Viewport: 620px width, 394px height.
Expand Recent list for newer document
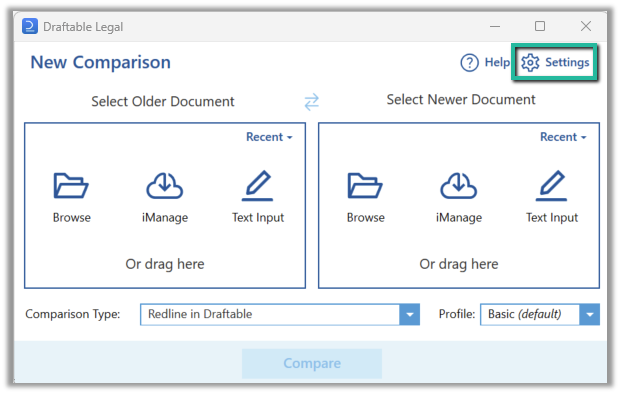pos(563,137)
